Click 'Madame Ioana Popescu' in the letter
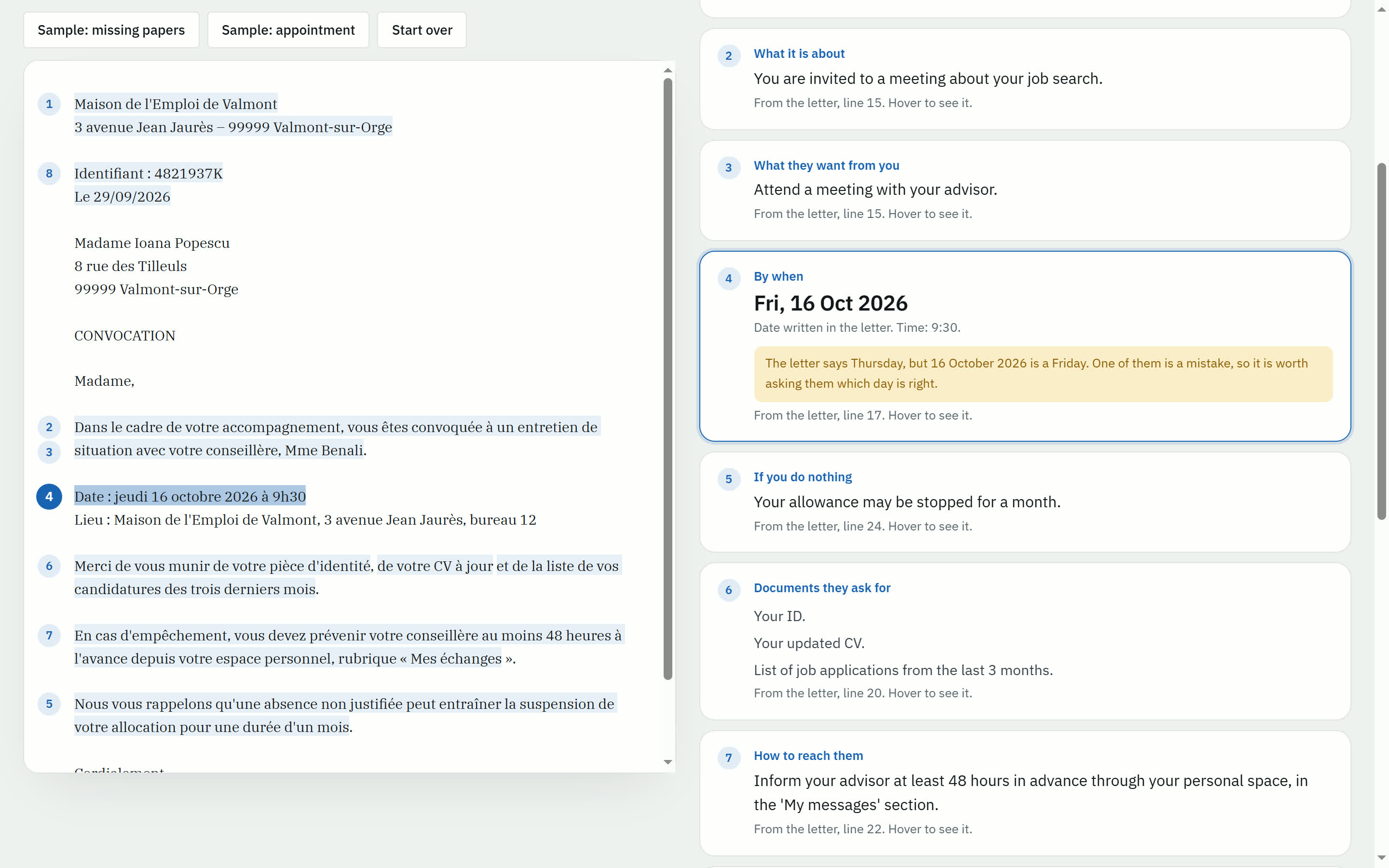Screen dimensions: 1389x868 pyautogui.click(x=151, y=243)
